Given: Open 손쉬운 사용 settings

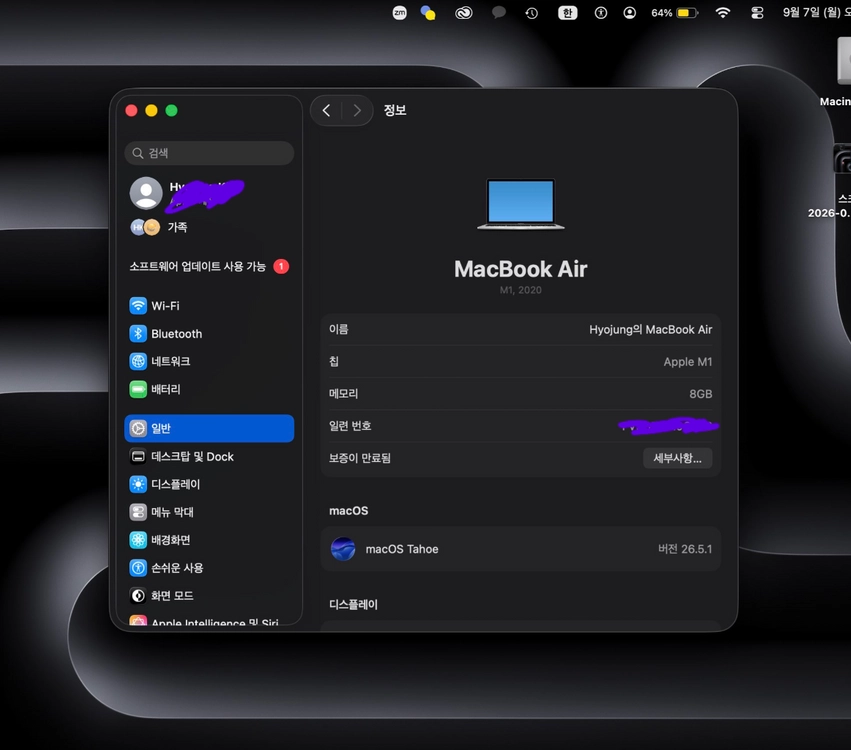Looking at the screenshot, I should [x=209, y=568].
